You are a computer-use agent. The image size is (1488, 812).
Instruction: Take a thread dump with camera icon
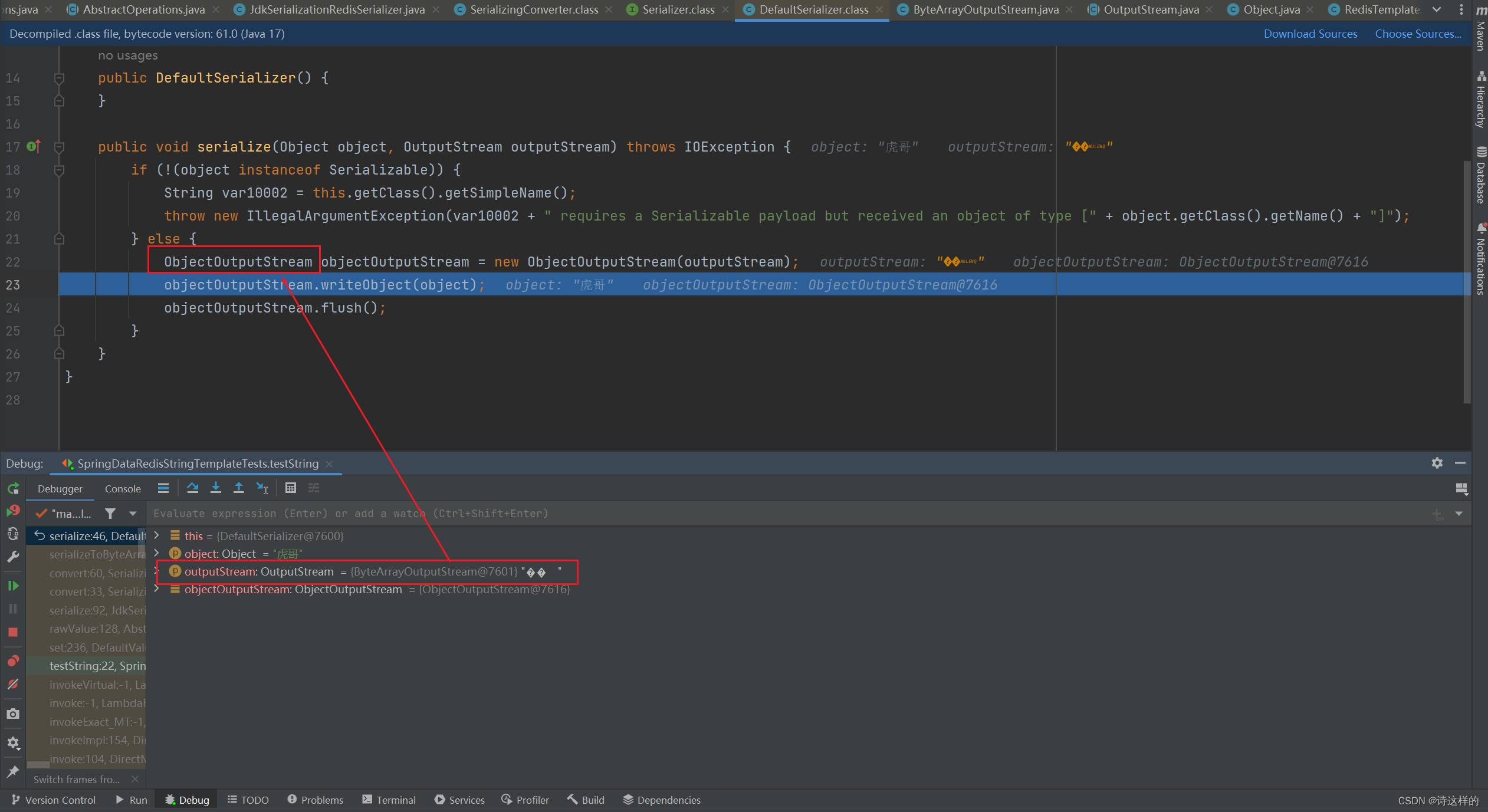tap(13, 714)
